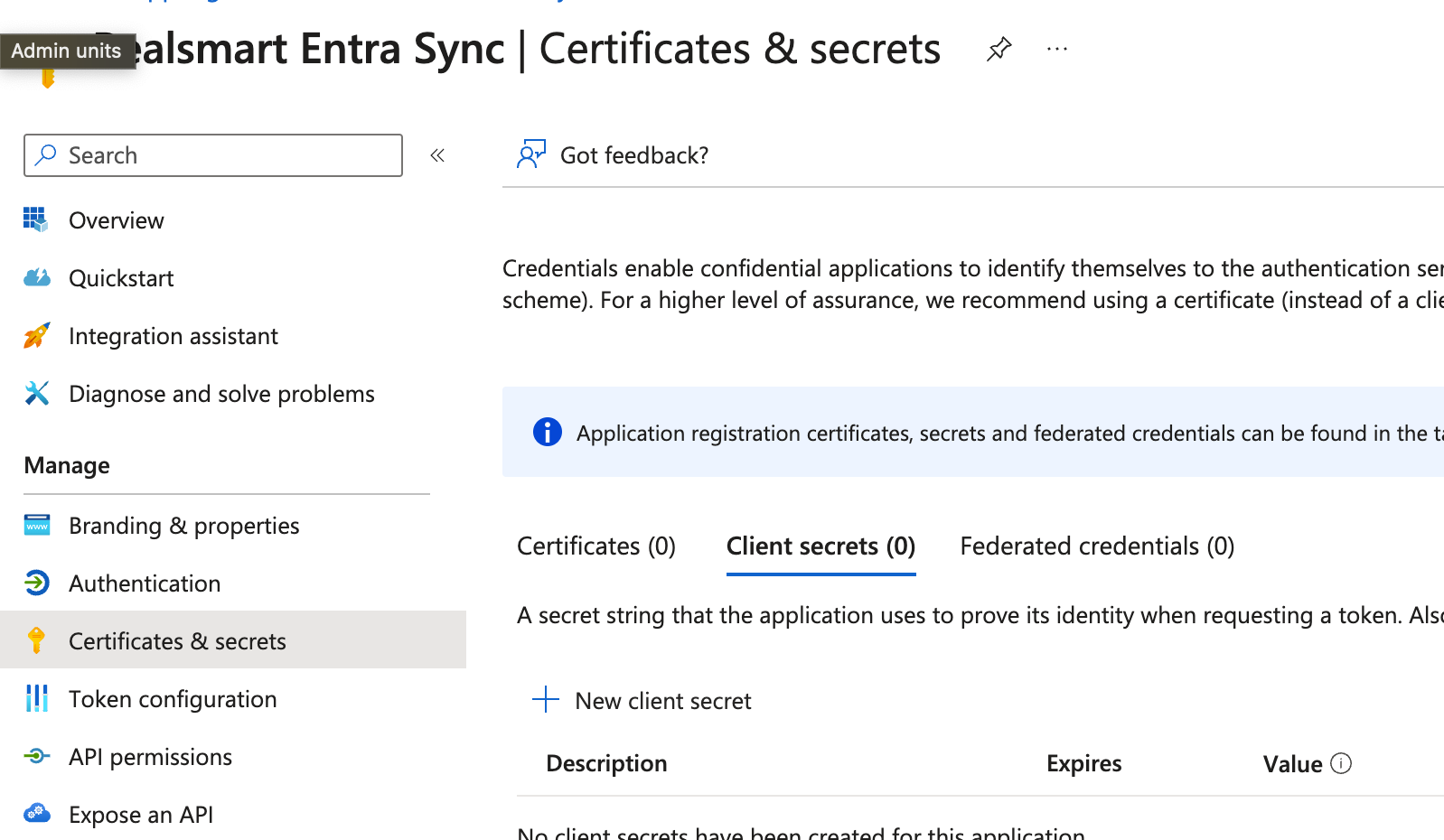Screen dimensions: 1444x840
Task: Collapse the sidebar navigation menu
Action: point(437,155)
